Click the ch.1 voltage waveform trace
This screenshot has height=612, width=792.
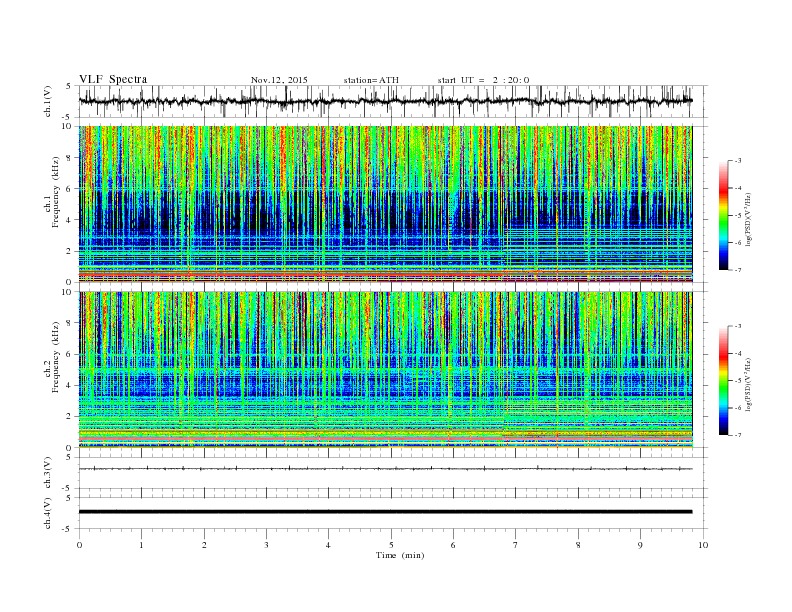point(385,101)
